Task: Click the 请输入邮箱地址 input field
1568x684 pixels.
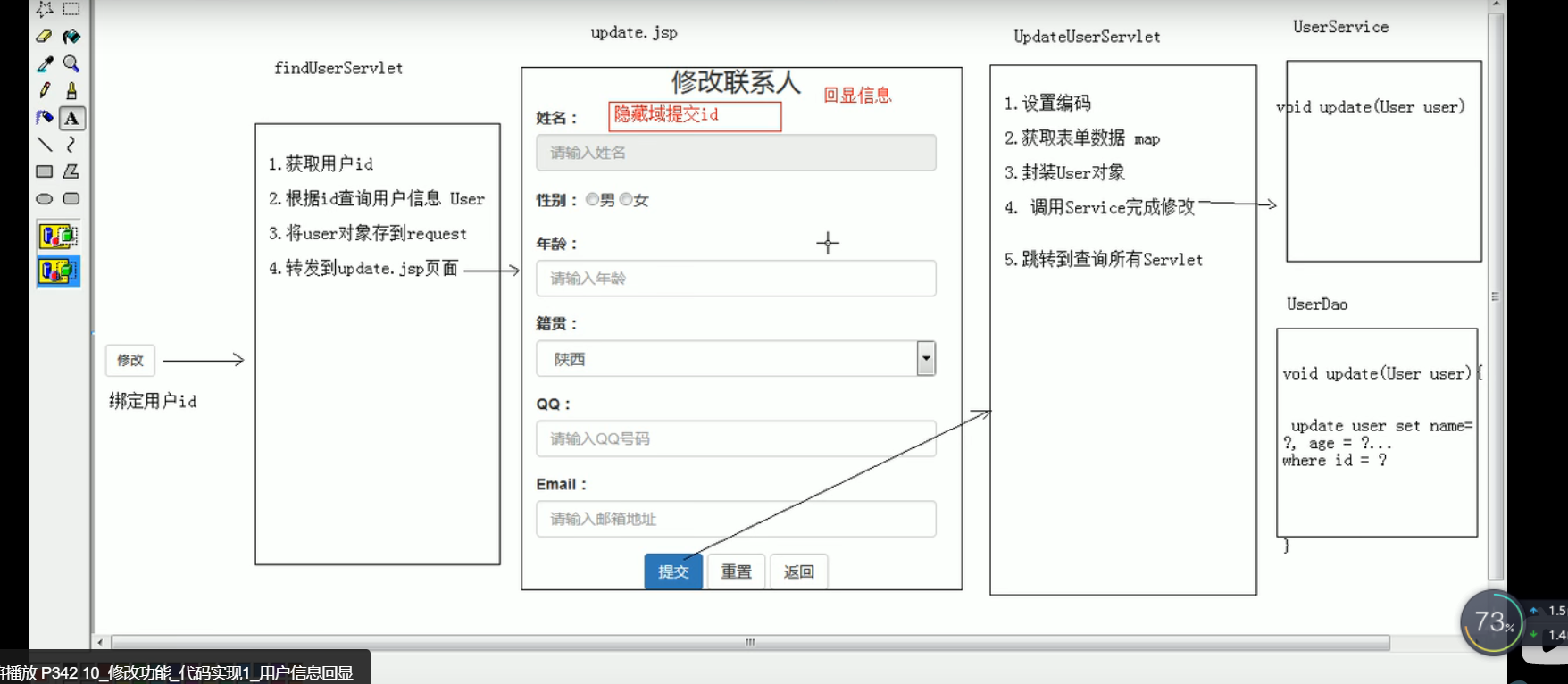Action: pos(736,519)
